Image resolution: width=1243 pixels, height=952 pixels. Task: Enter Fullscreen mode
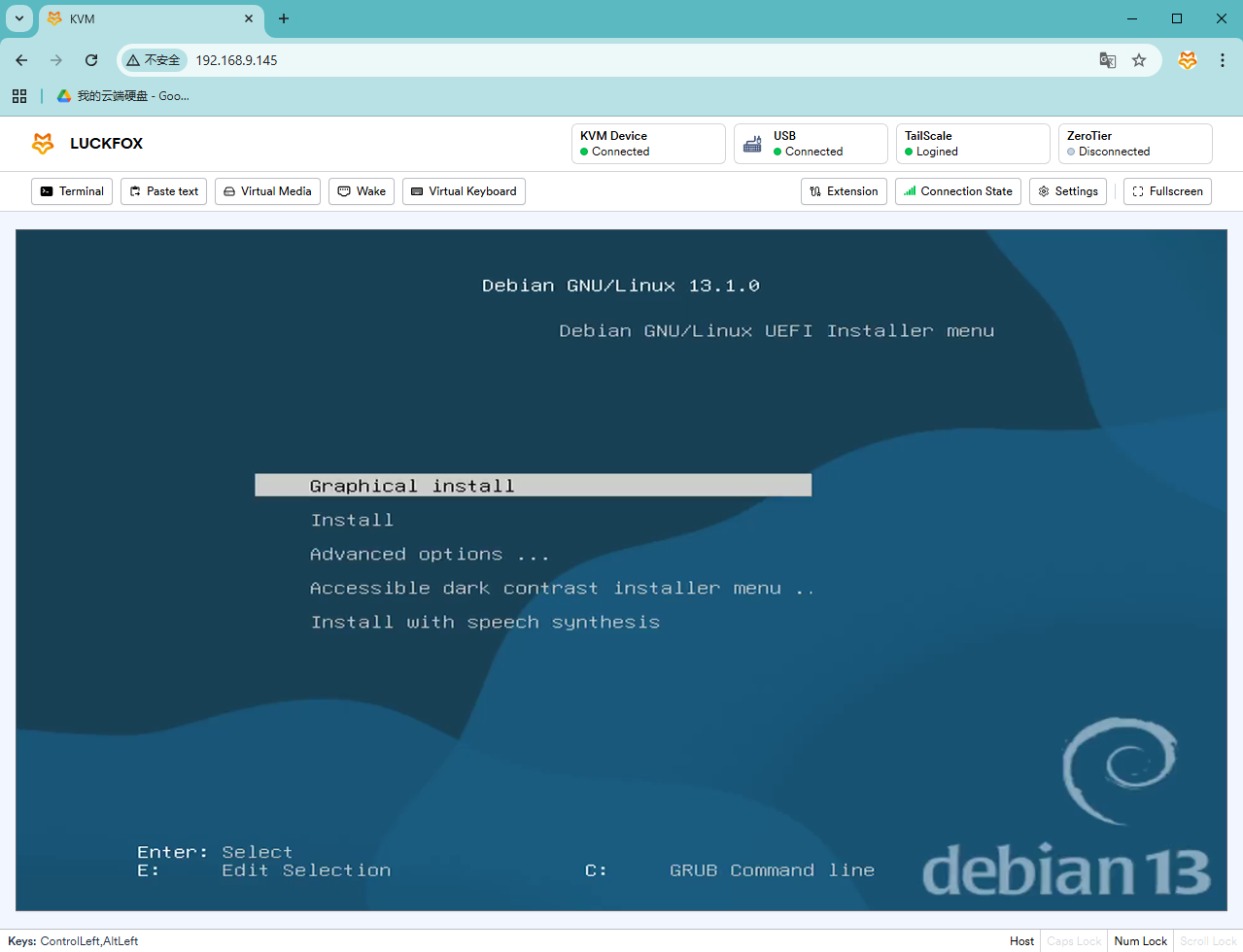[1167, 191]
